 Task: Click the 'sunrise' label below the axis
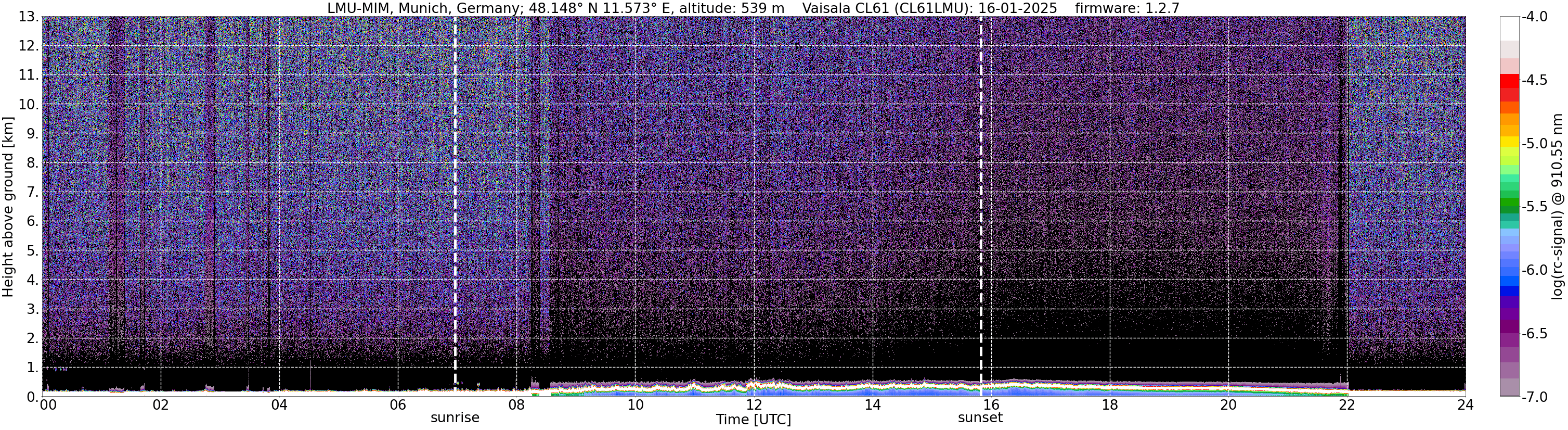point(455,418)
